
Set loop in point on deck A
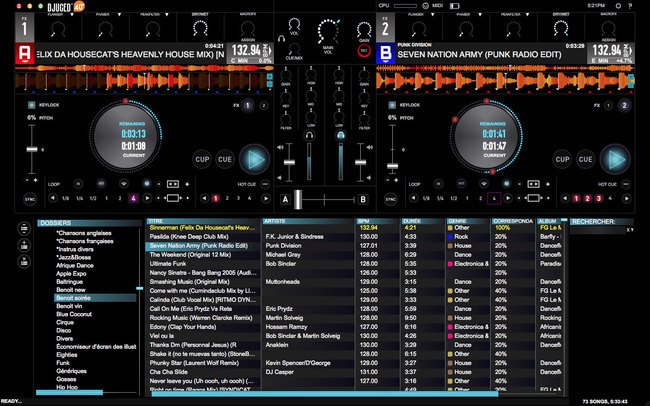pos(78,184)
